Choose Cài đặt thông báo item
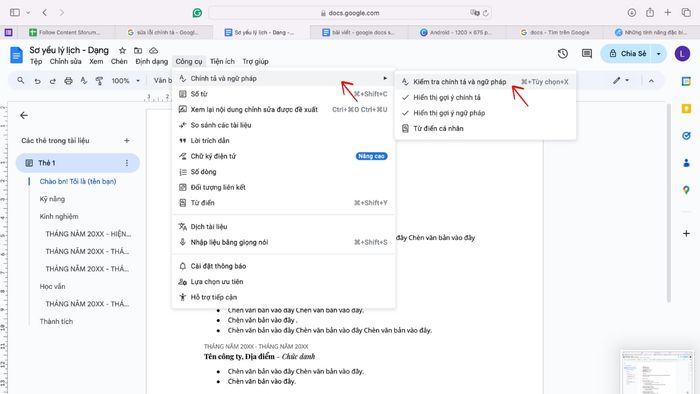Screen dimensions: 700x394 283,266
